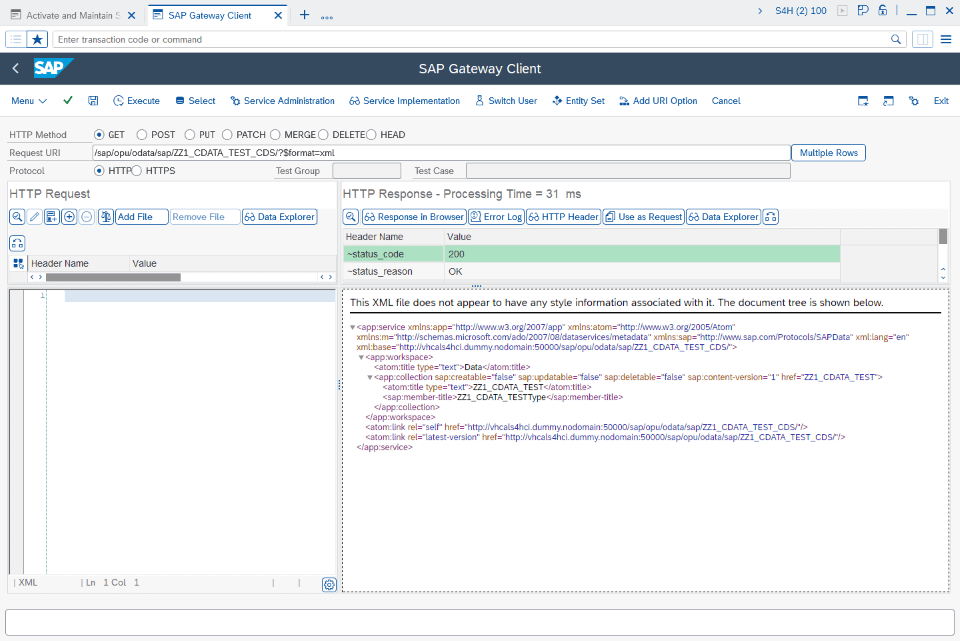
Task: Open the Find magnifier in HTTP Request toolbar
Action: [17, 216]
